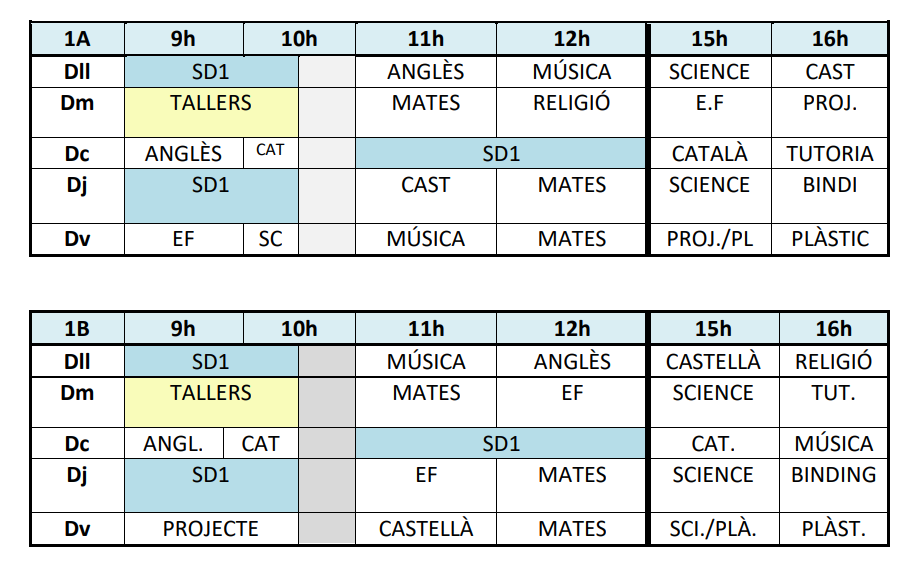Screen dimensions: 907x569
Task: Select the TUTORIA cell in the 1A timetable
Action: [829, 154]
